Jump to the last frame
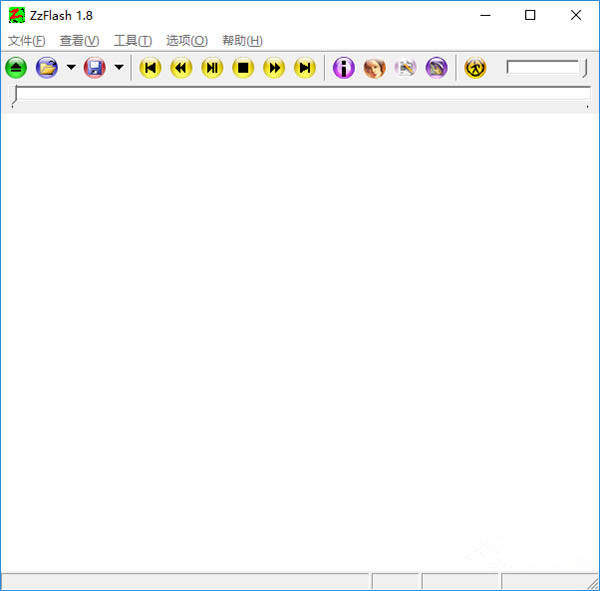The height and width of the screenshot is (591, 600). (x=305, y=68)
